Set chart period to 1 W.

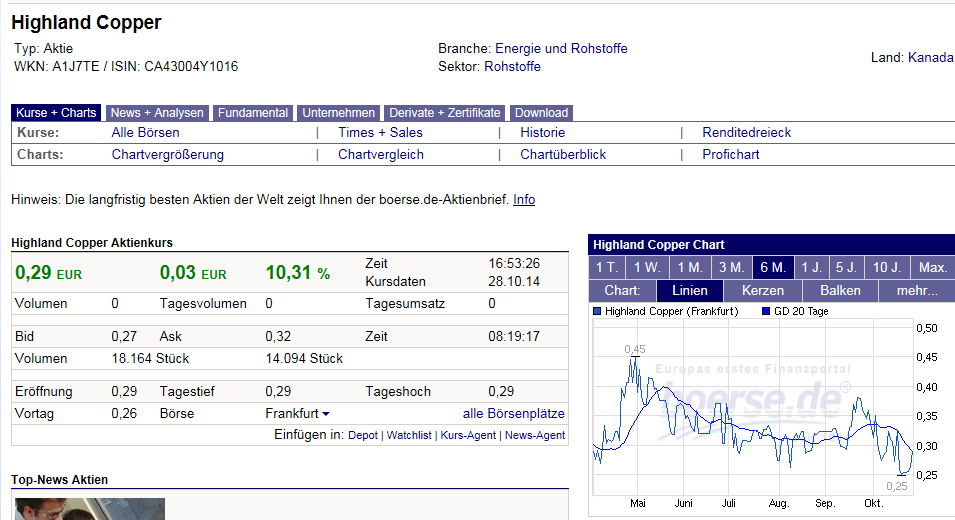click(647, 267)
